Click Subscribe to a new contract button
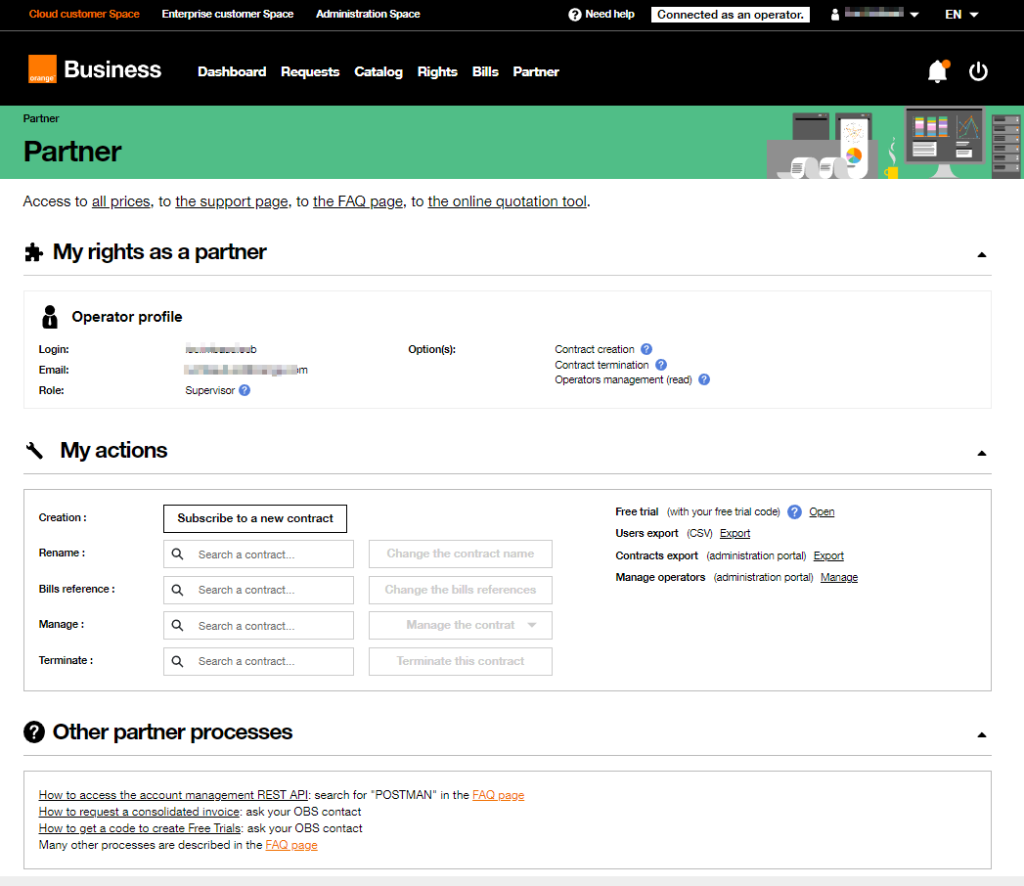Screen dimensions: 1024x886 click(x=255, y=518)
